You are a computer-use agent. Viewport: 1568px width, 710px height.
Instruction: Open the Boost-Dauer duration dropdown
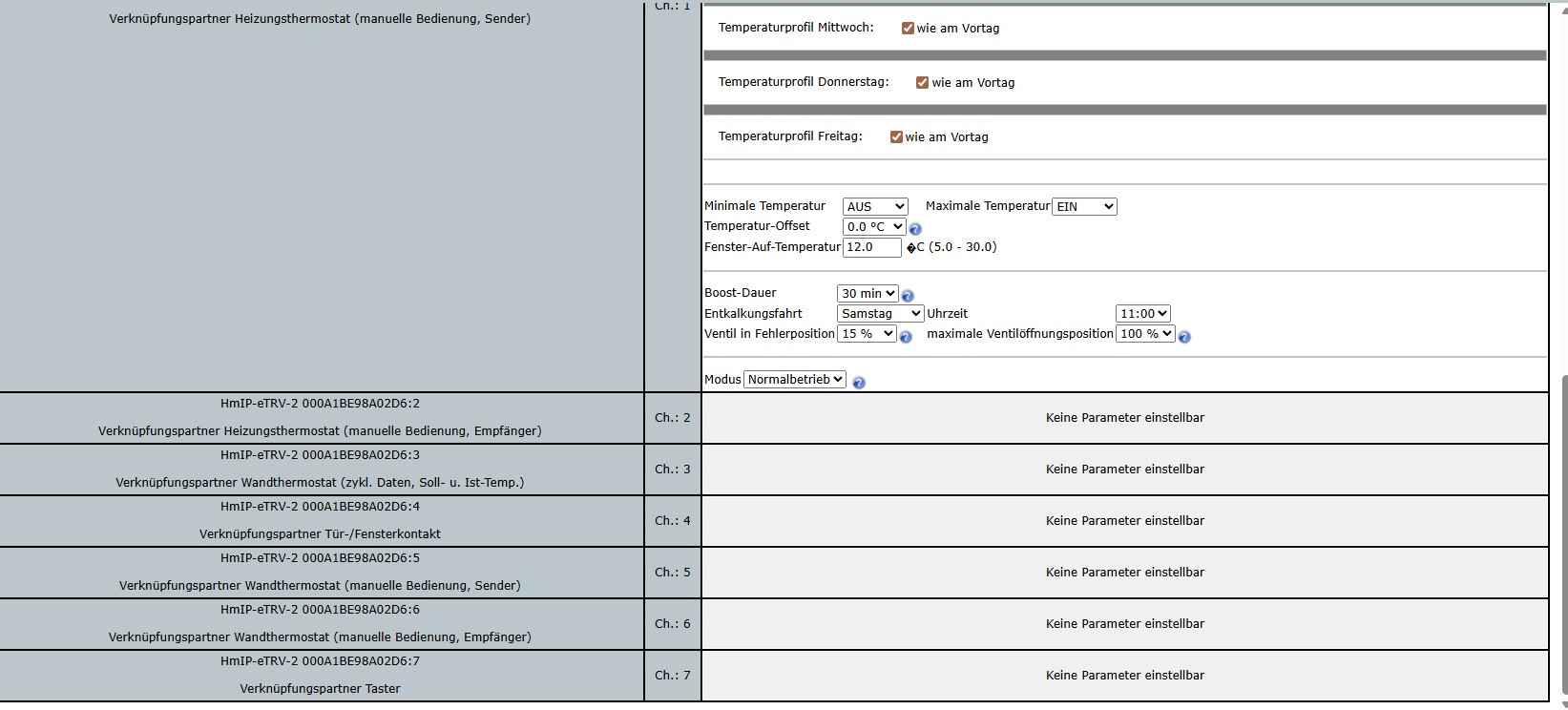click(867, 294)
